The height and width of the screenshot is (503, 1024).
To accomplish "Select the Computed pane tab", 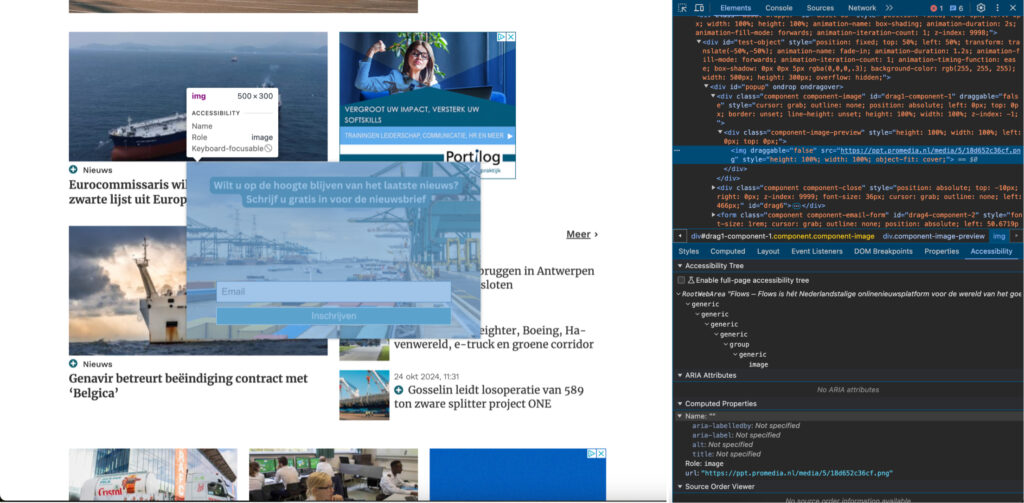I will tap(728, 252).
